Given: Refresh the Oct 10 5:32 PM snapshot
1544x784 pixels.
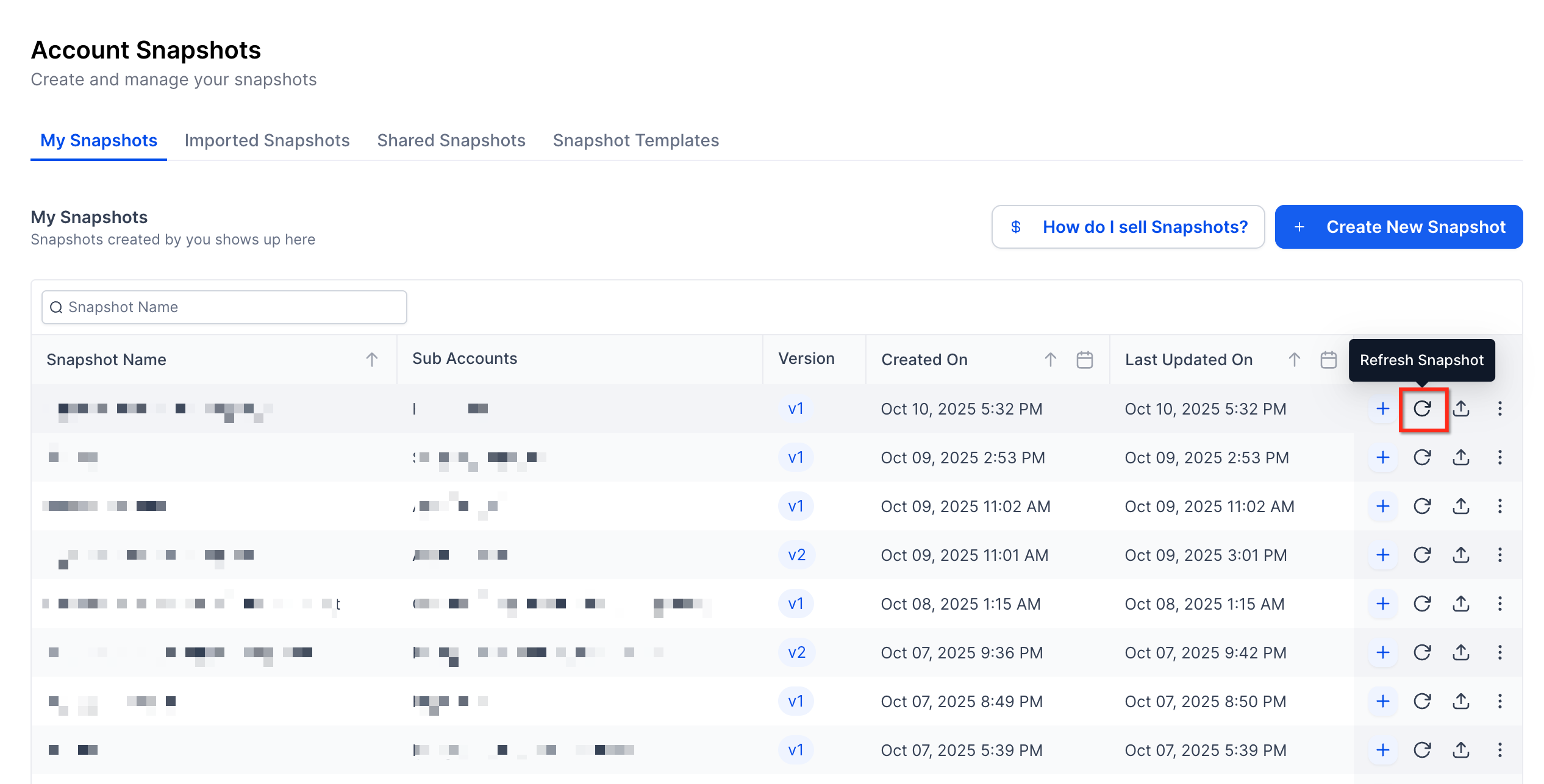Looking at the screenshot, I should click(x=1422, y=408).
